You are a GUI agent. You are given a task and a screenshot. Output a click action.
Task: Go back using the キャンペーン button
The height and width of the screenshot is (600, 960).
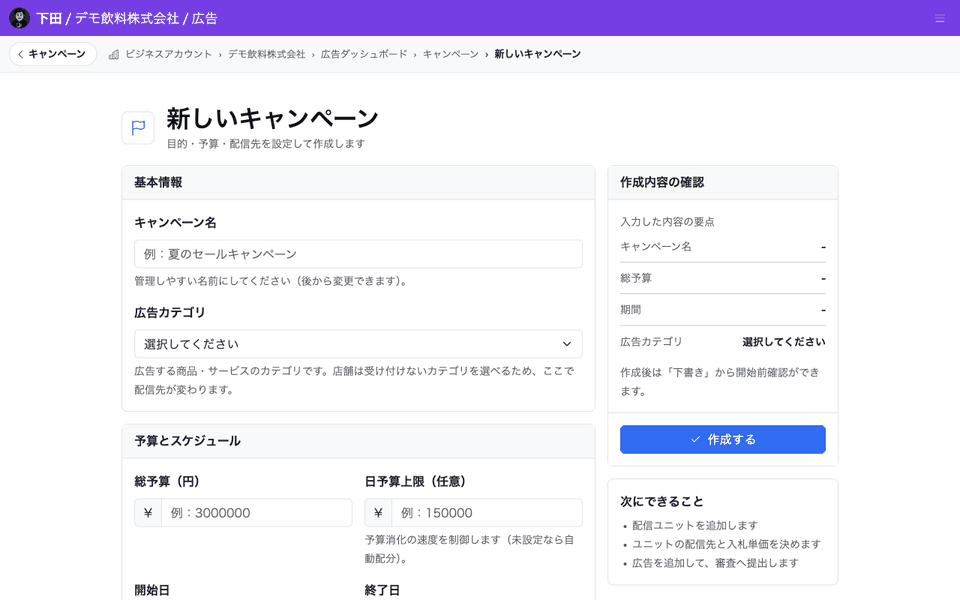click(53, 54)
